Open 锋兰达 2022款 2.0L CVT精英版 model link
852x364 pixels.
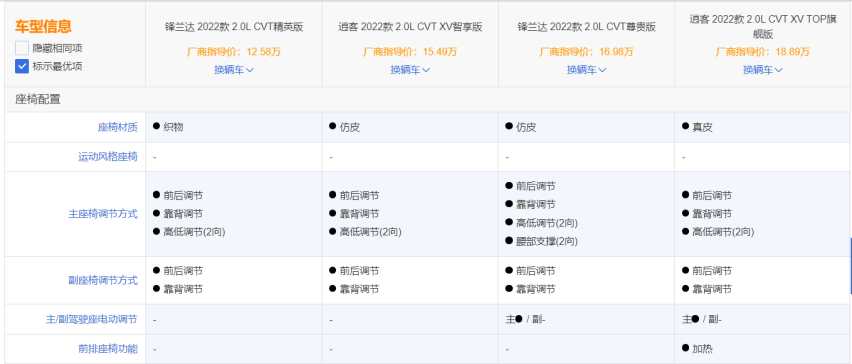coord(234,27)
